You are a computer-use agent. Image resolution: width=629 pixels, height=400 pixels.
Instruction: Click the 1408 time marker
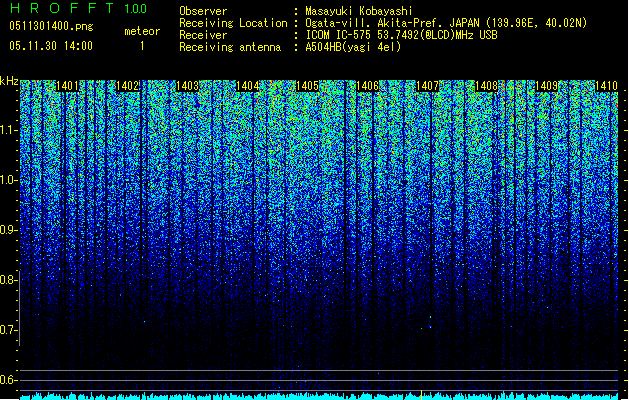pyautogui.click(x=487, y=86)
